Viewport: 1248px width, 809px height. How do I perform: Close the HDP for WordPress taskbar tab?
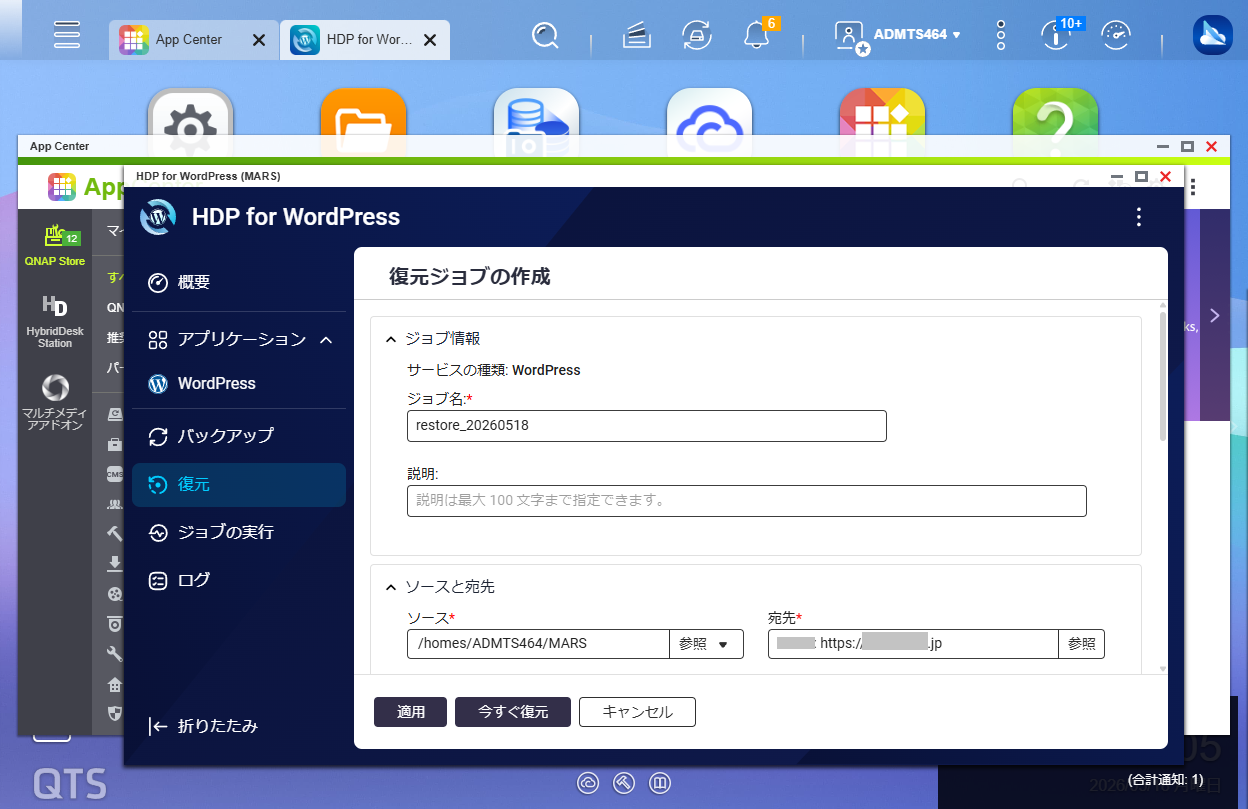[x=430, y=40]
